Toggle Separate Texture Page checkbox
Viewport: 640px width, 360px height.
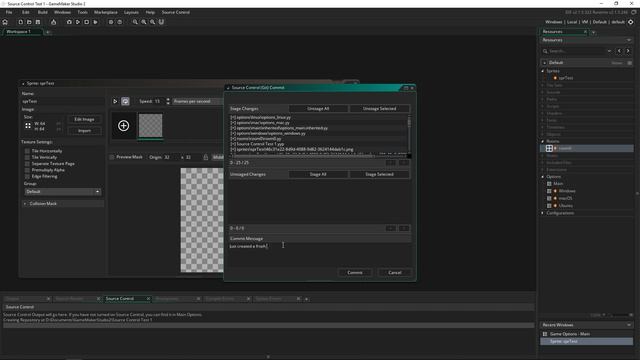coord(27,164)
